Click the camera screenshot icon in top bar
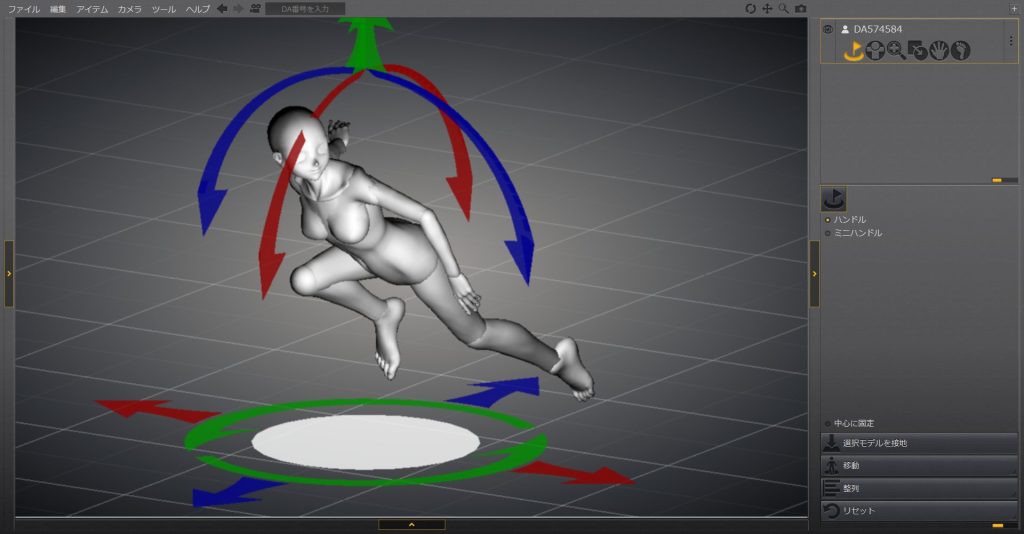The height and width of the screenshot is (534, 1024). click(800, 9)
